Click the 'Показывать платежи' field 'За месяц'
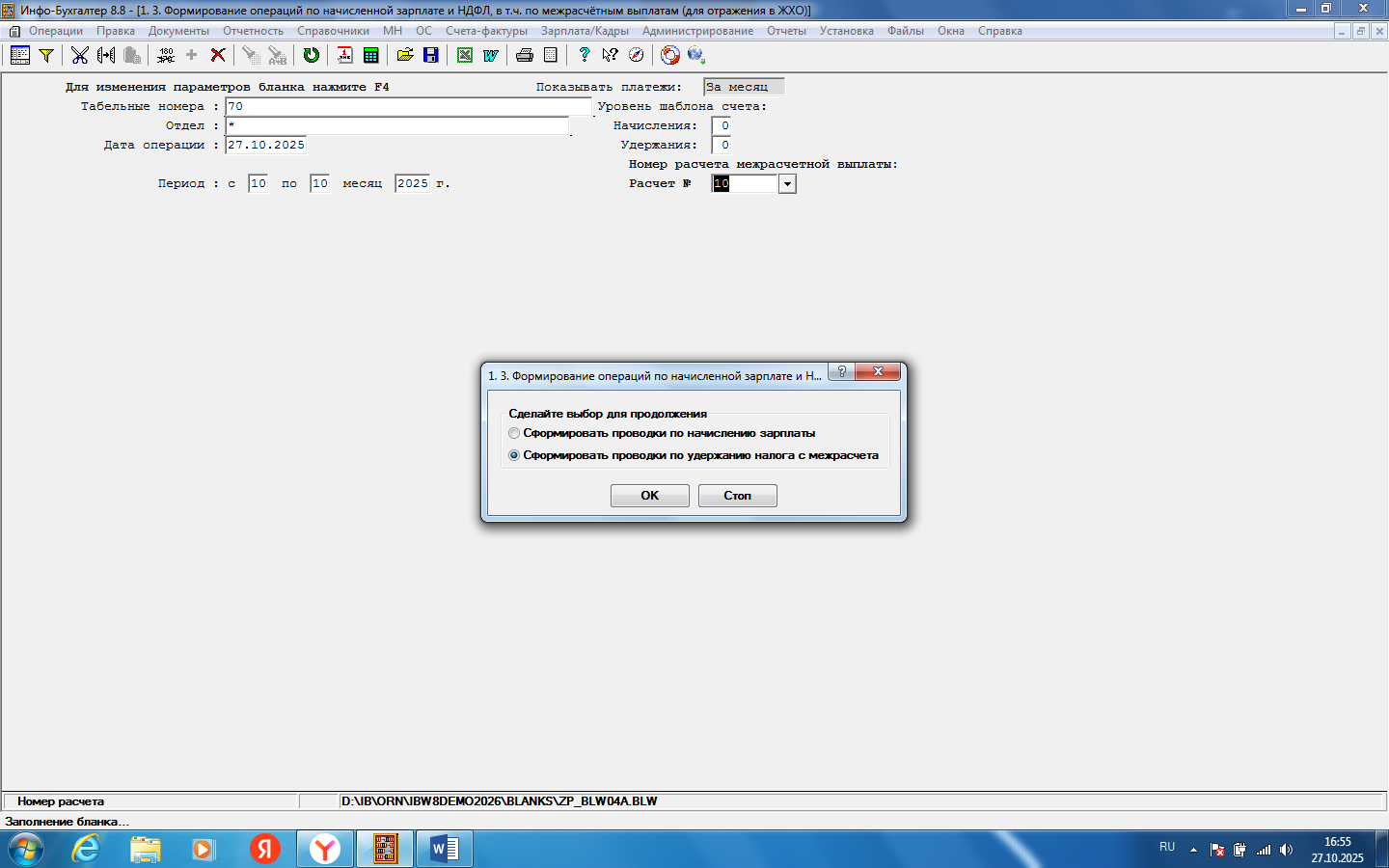The image size is (1389, 868). point(744,87)
